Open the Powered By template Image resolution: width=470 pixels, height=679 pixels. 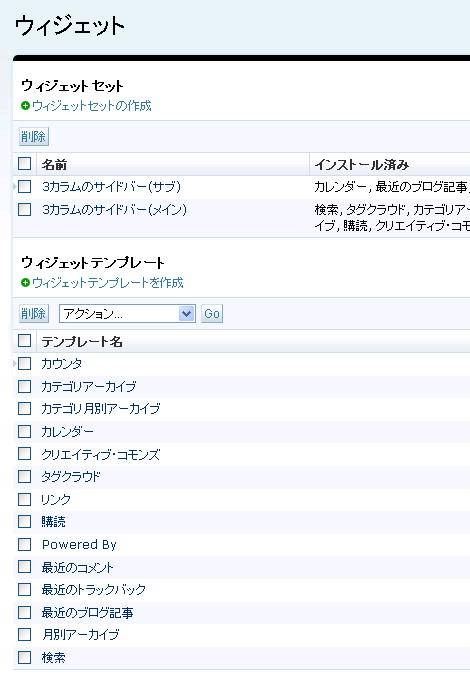(x=79, y=545)
